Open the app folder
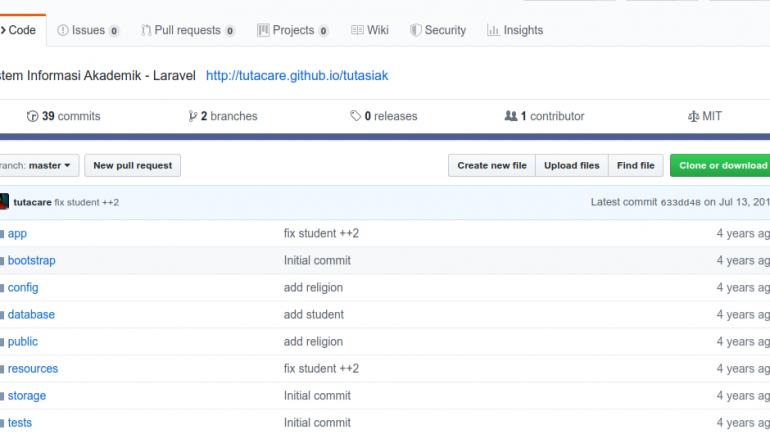 click(x=17, y=234)
